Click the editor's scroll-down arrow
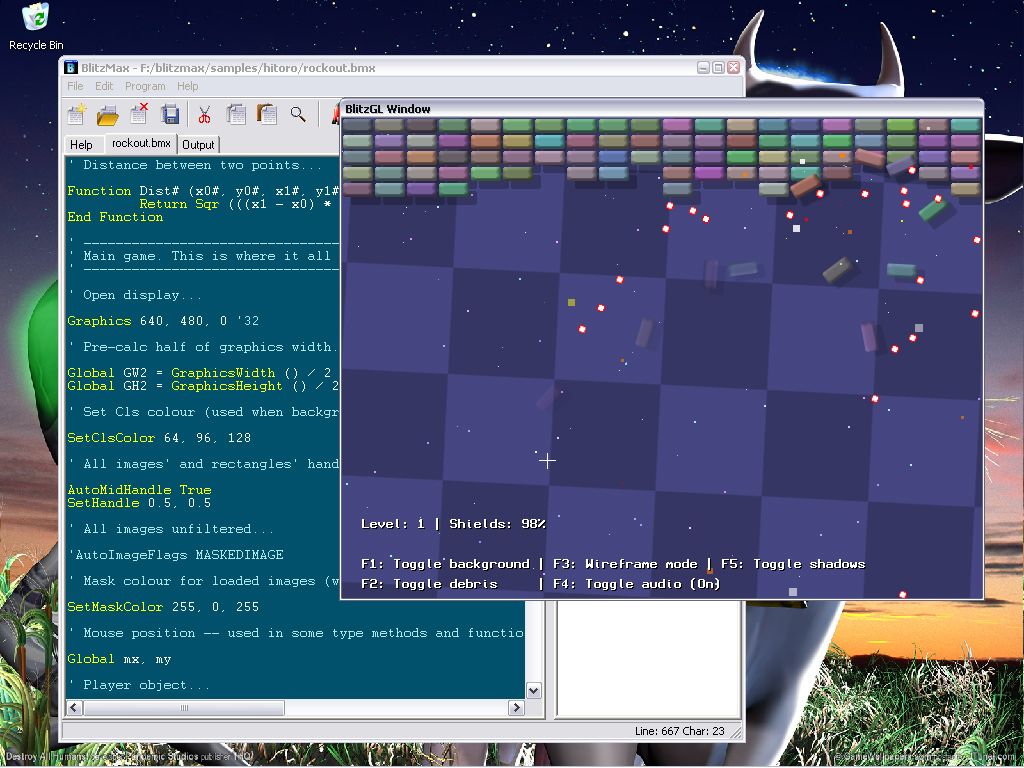The height and width of the screenshot is (768, 1024). click(533, 690)
